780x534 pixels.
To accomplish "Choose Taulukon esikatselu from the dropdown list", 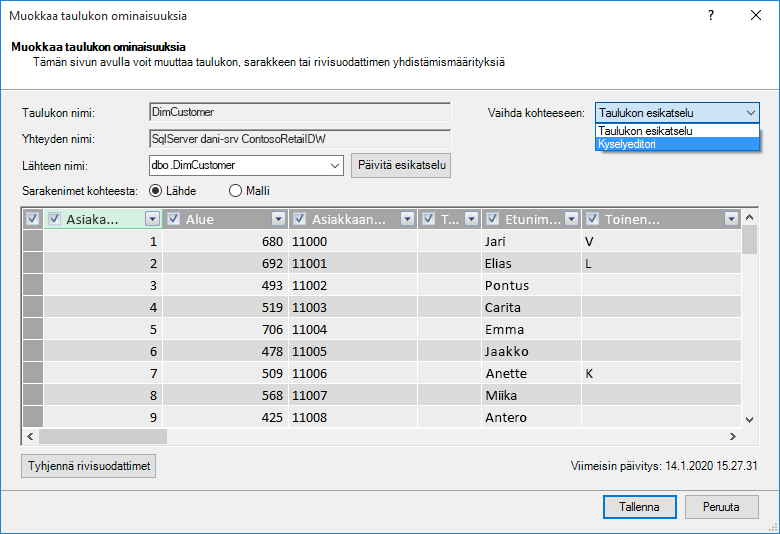I will click(x=677, y=131).
